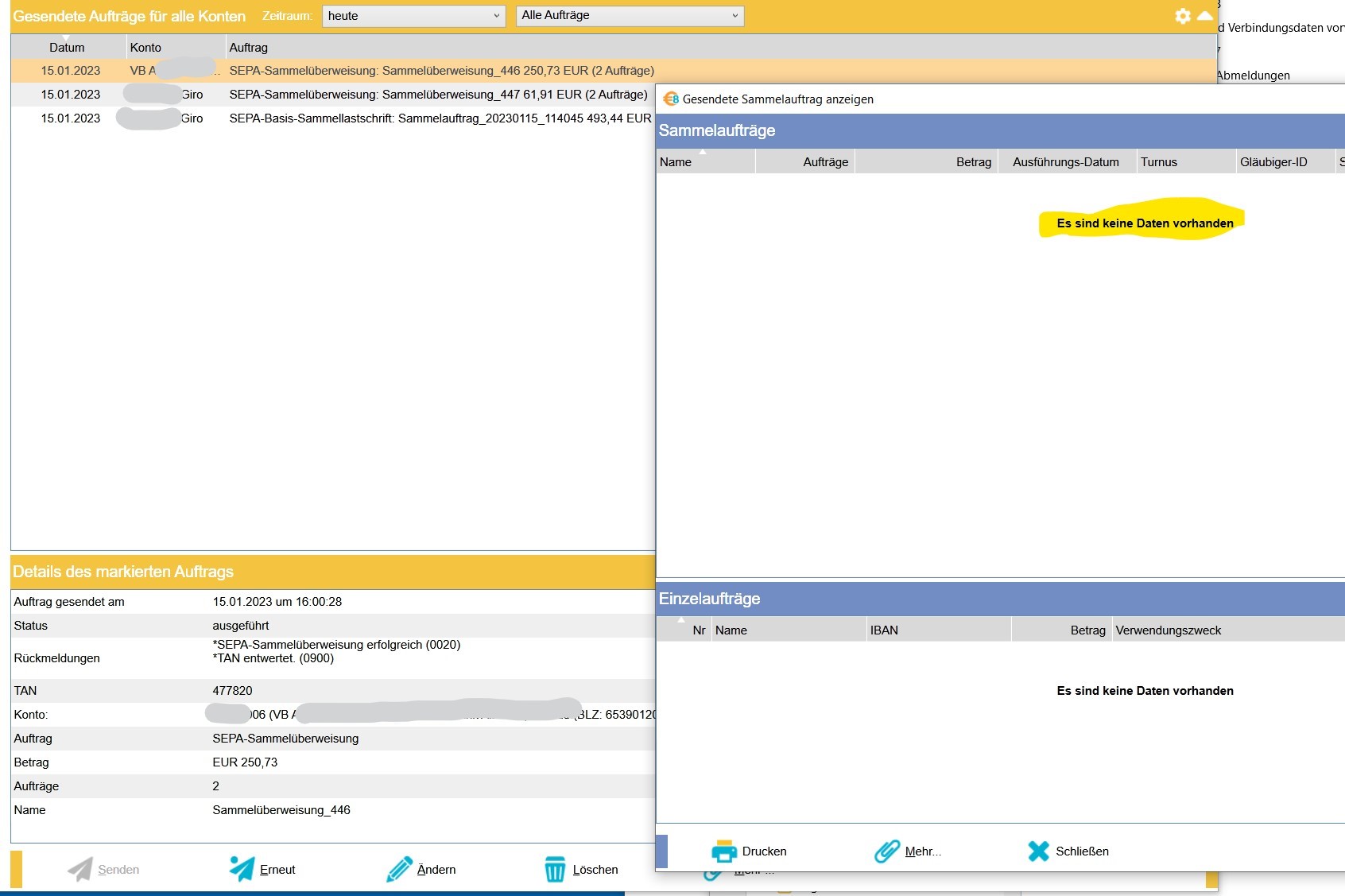Click the Schließen button label in the dialog
Screen dimensions: 1345x896
pyautogui.click(x=1082, y=851)
